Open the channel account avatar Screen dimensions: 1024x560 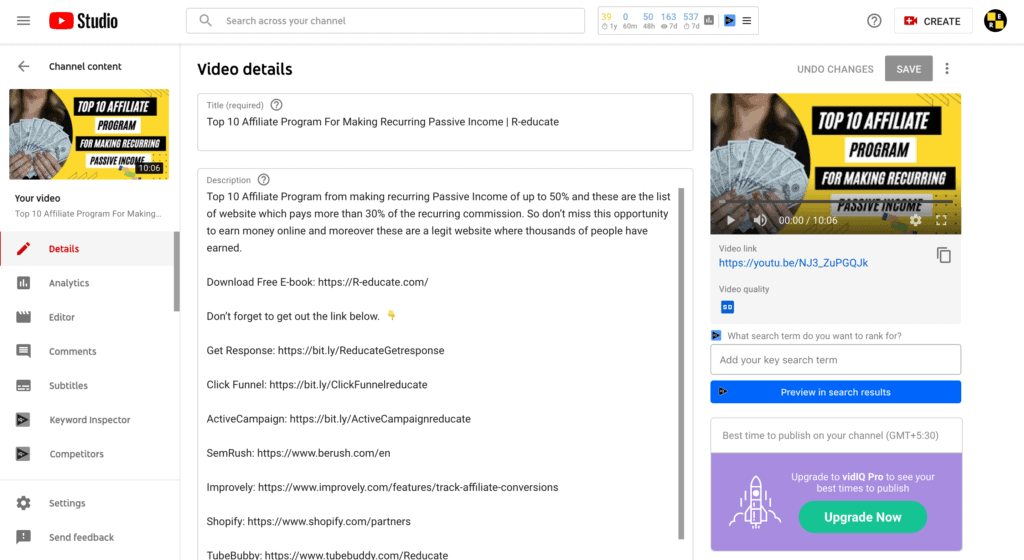[995, 21]
